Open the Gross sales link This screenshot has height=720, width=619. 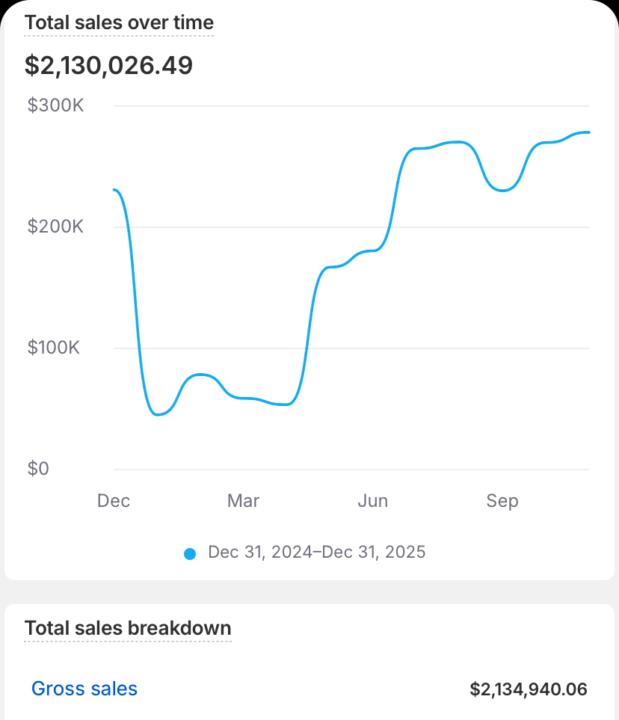click(84, 688)
